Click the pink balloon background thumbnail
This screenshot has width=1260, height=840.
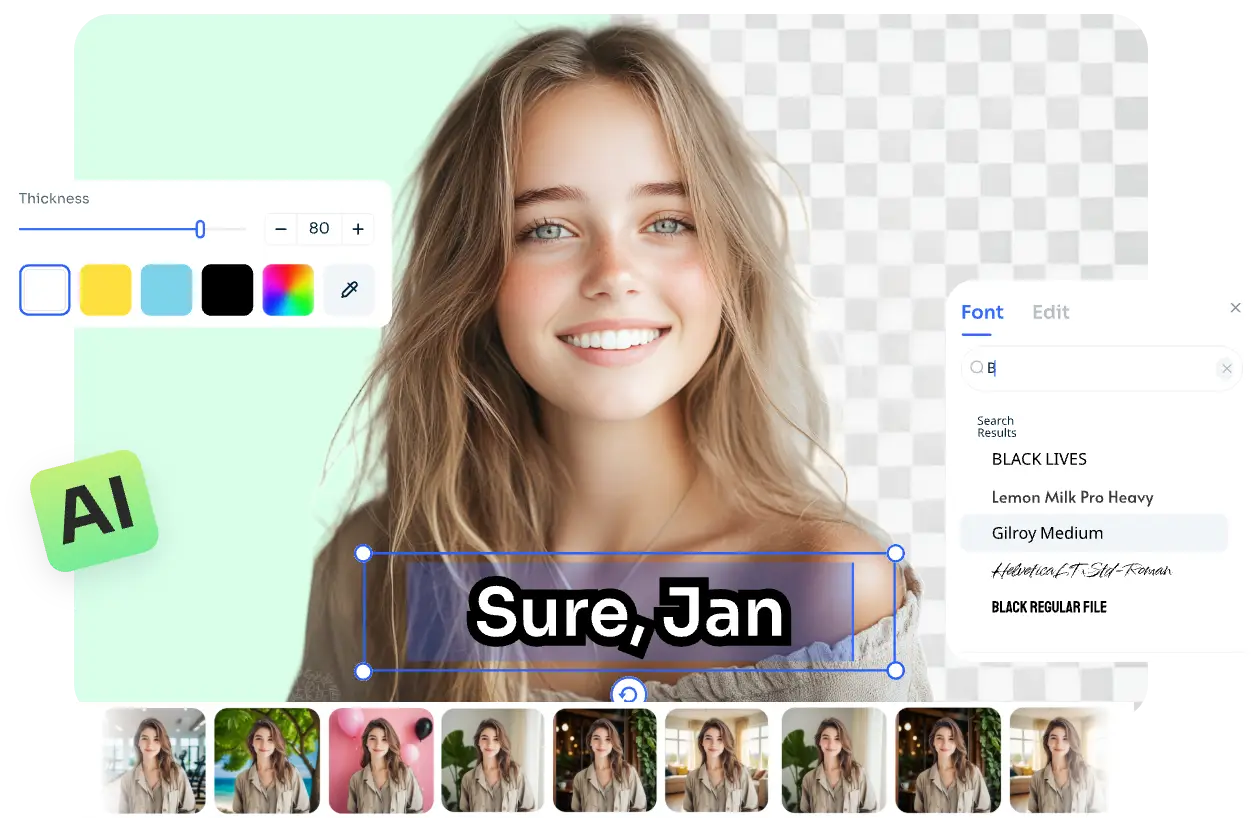point(381,760)
